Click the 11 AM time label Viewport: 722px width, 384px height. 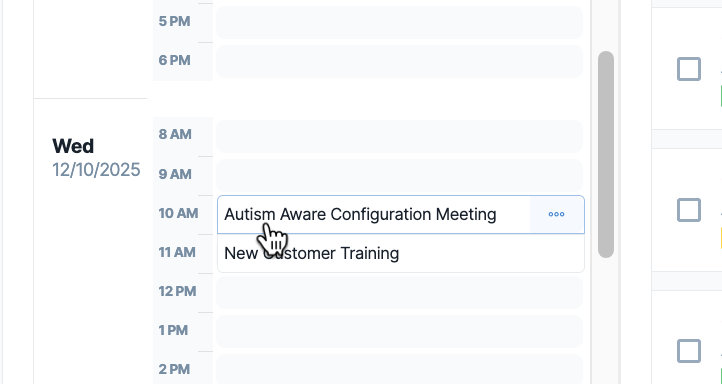click(x=177, y=252)
